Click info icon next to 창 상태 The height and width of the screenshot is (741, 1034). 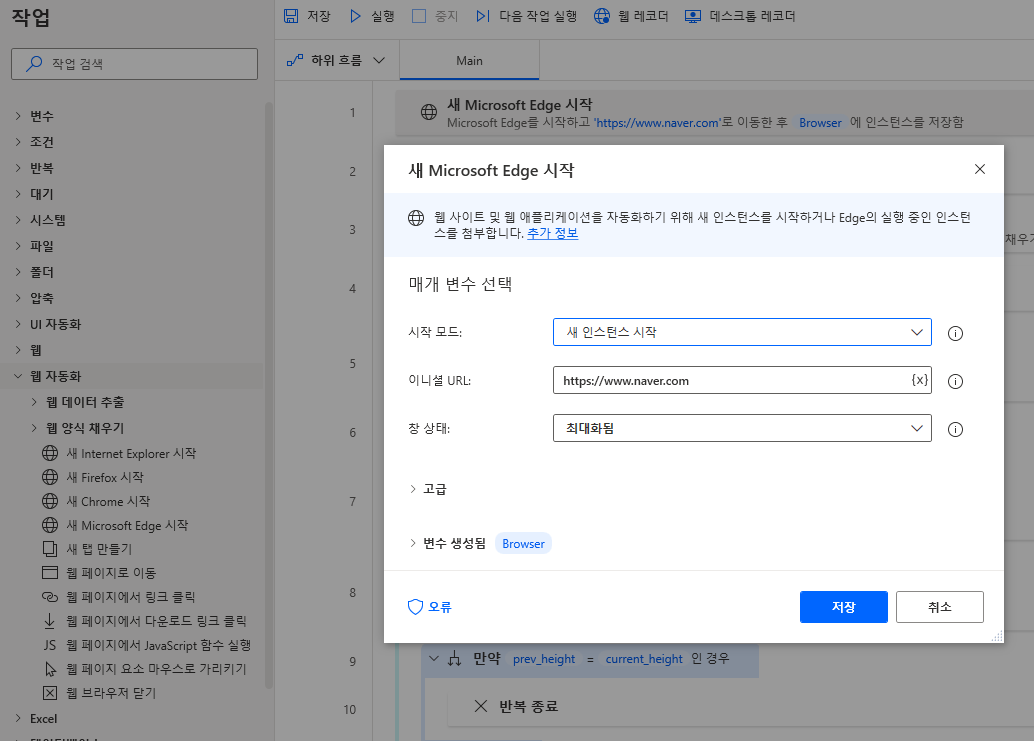click(955, 430)
